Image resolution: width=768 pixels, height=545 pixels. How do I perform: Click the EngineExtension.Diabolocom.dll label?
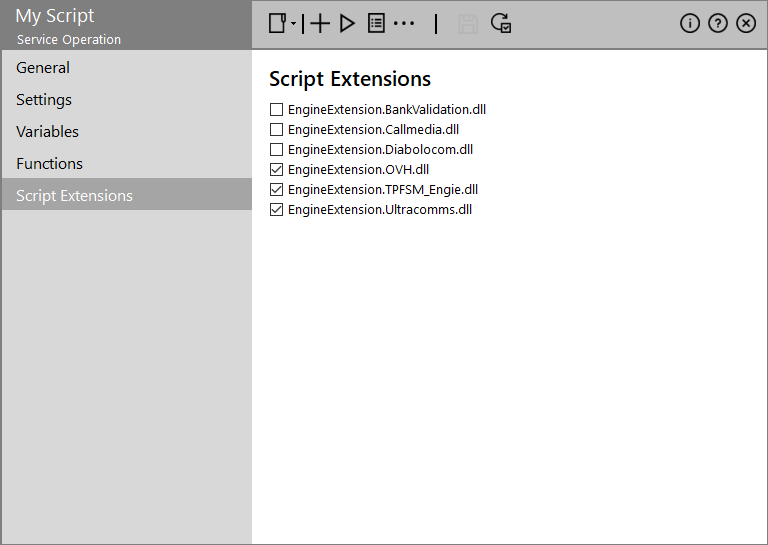(381, 150)
